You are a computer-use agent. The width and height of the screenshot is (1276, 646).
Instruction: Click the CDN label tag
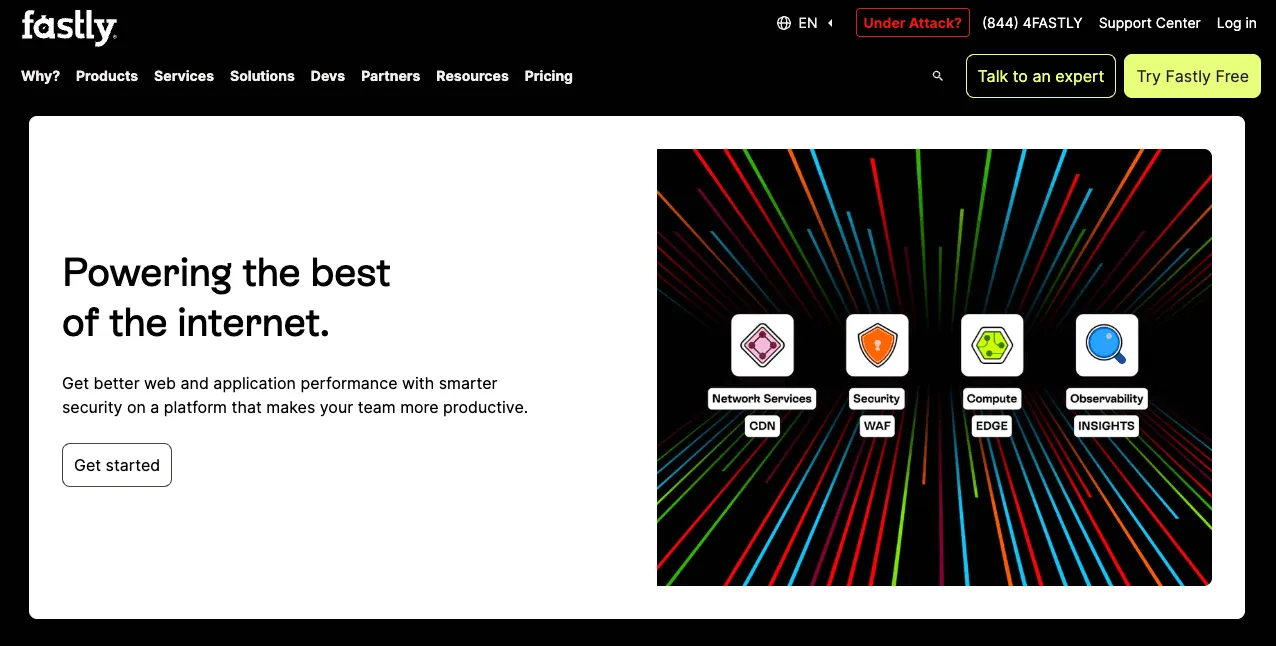coord(762,426)
